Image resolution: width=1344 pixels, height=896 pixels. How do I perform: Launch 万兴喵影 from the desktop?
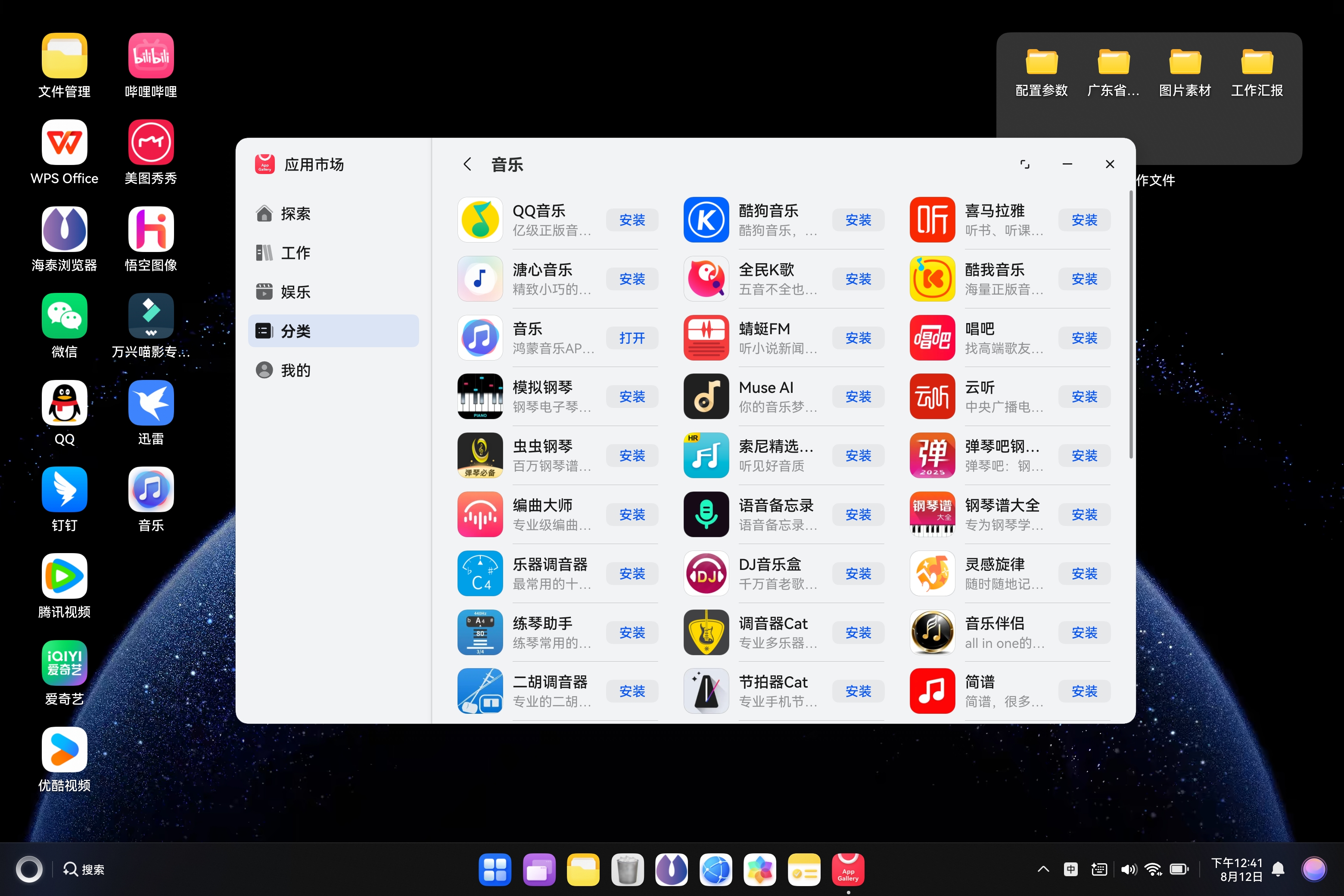click(x=151, y=316)
